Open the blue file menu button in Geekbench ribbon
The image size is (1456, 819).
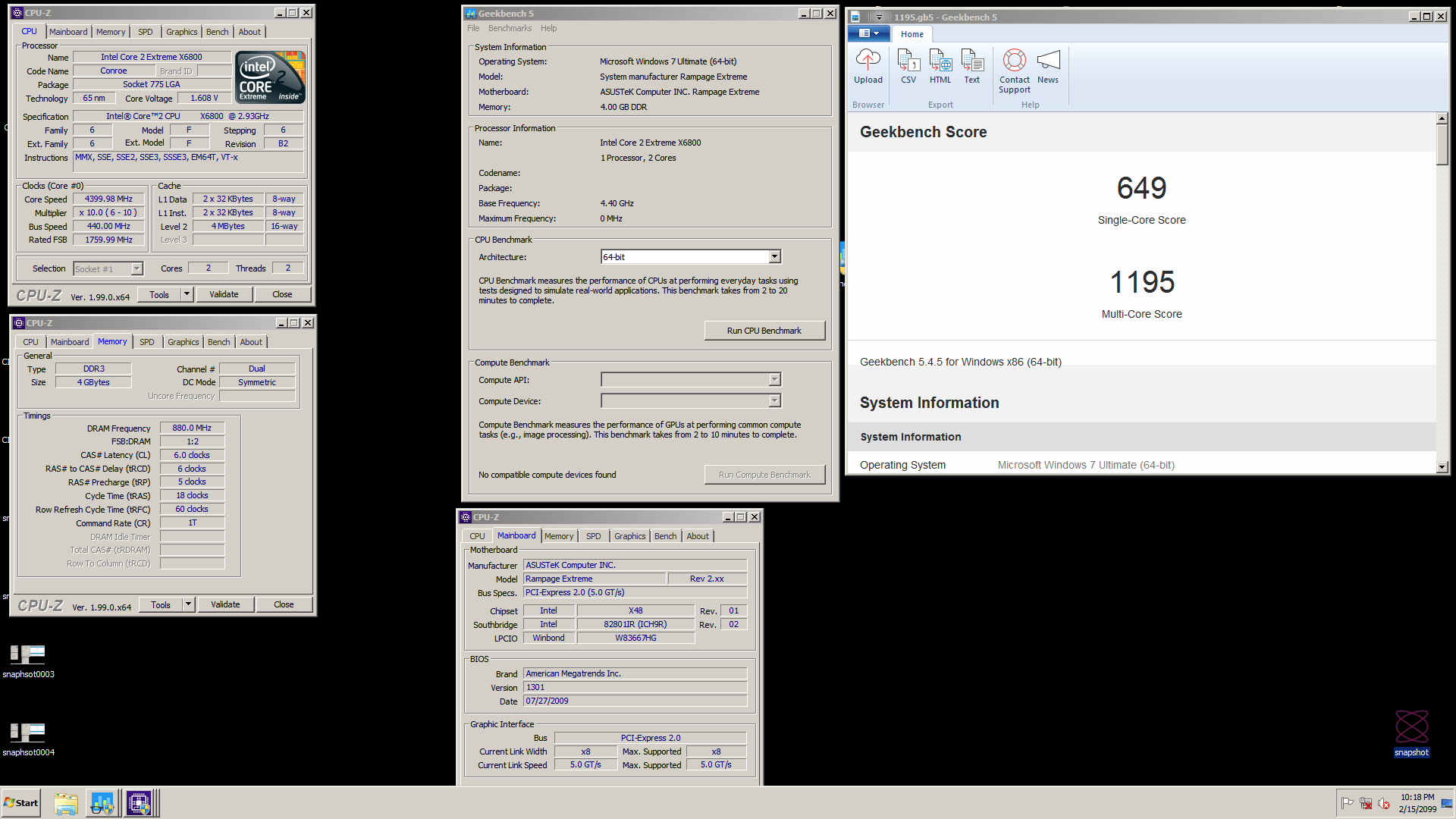tap(869, 33)
